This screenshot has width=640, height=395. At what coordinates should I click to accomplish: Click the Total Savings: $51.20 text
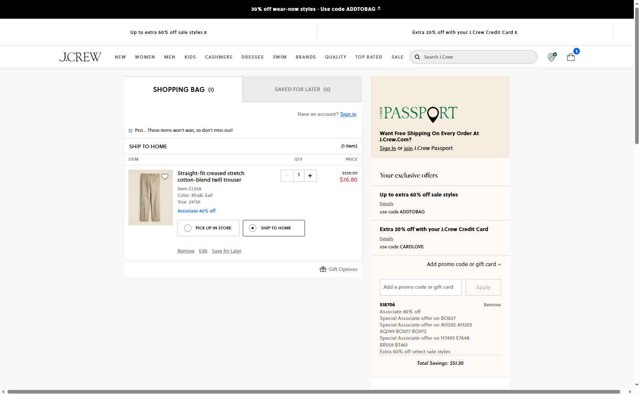pos(440,363)
